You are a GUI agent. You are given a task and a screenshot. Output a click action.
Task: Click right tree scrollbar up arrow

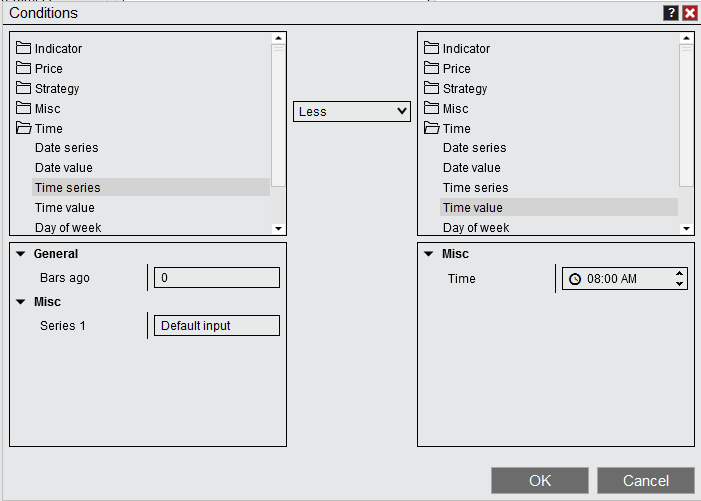click(686, 38)
